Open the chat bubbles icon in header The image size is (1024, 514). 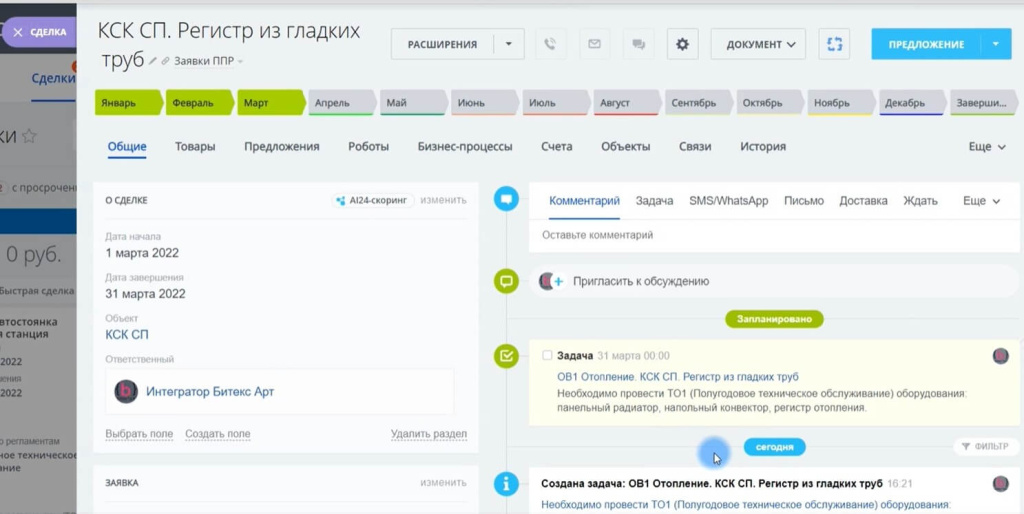pyautogui.click(x=637, y=44)
